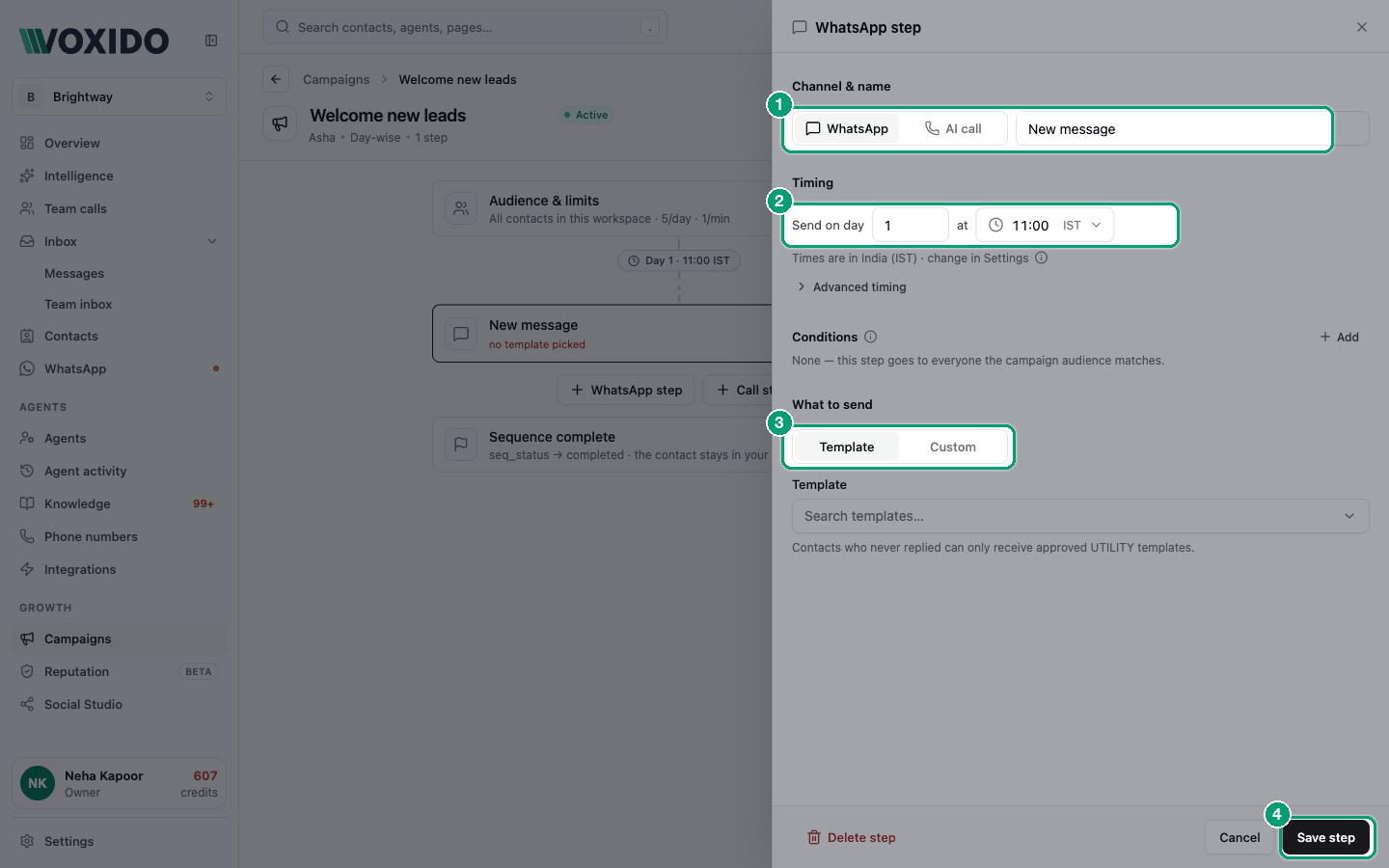Viewport: 1389px width, 868px height.
Task: Click the NK user avatar
Action: click(38, 783)
